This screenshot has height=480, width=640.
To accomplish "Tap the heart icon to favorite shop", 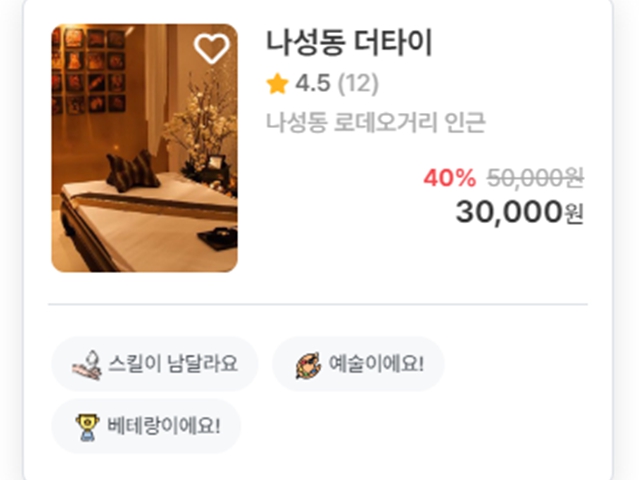I will point(211,49).
